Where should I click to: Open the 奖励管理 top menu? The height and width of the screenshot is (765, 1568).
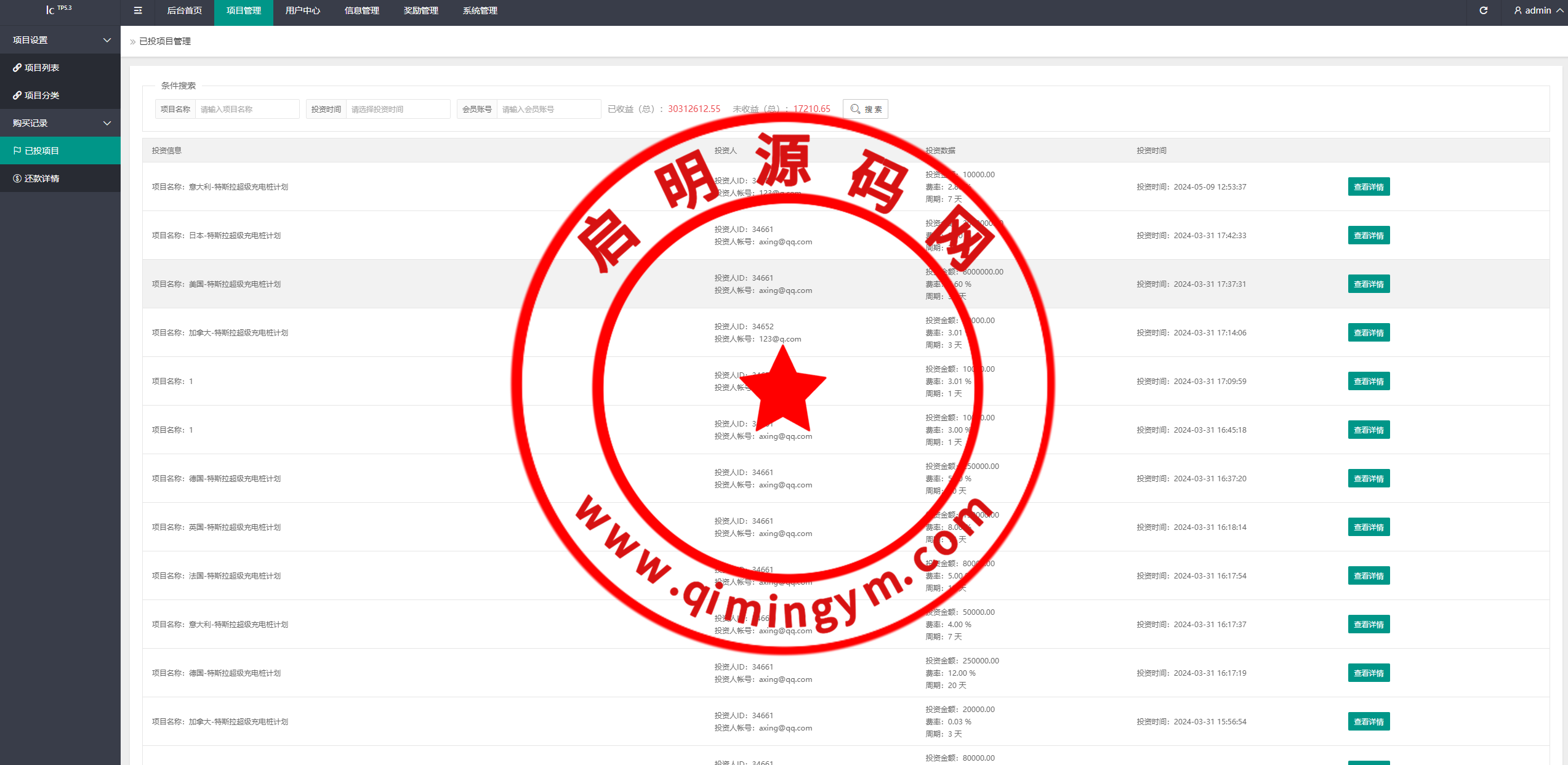click(x=420, y=10)
